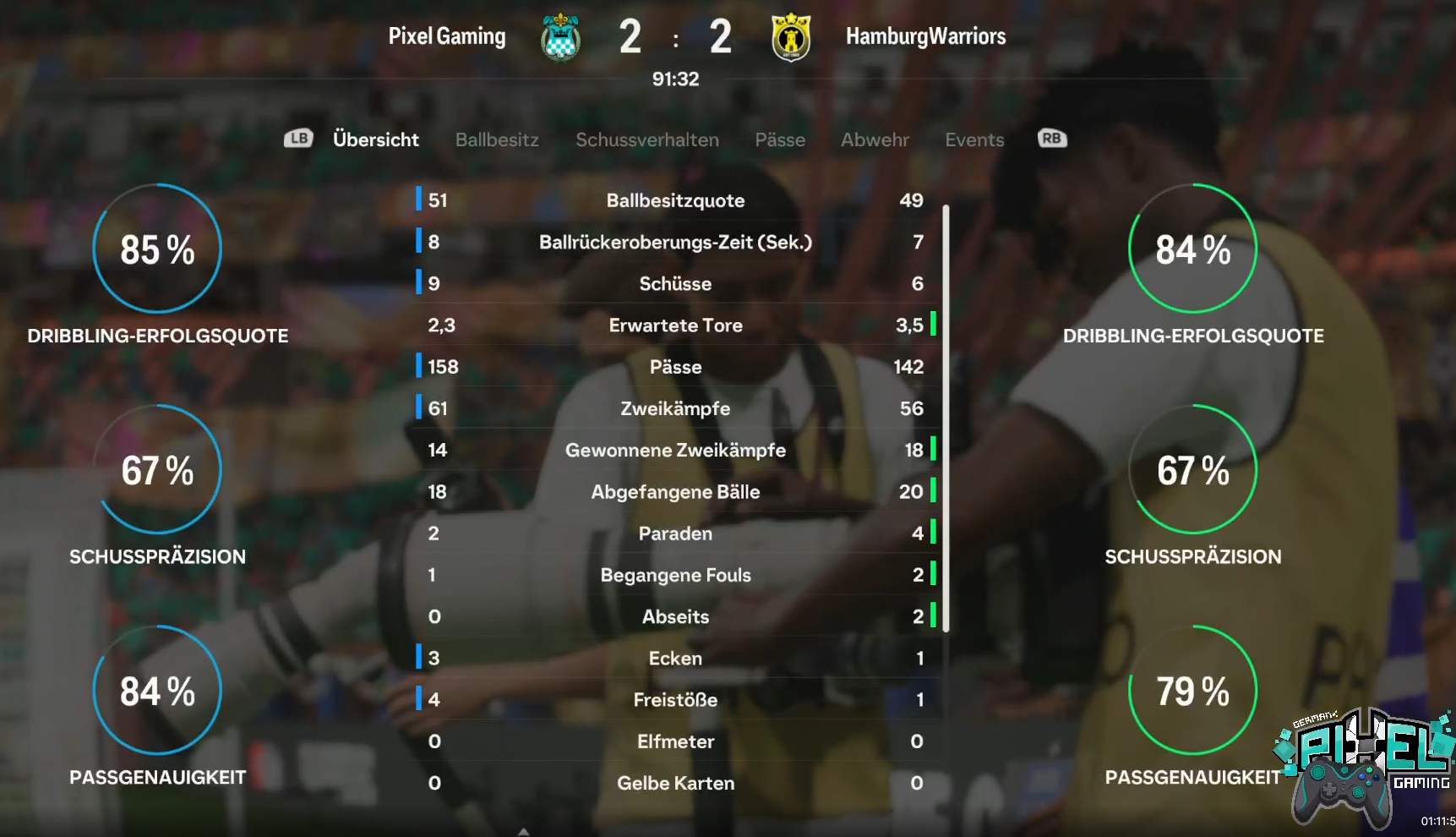The width and height of the screenshot is (1456, 837).
Task: Click the RB bumper icon
Action: [1052, 138]
